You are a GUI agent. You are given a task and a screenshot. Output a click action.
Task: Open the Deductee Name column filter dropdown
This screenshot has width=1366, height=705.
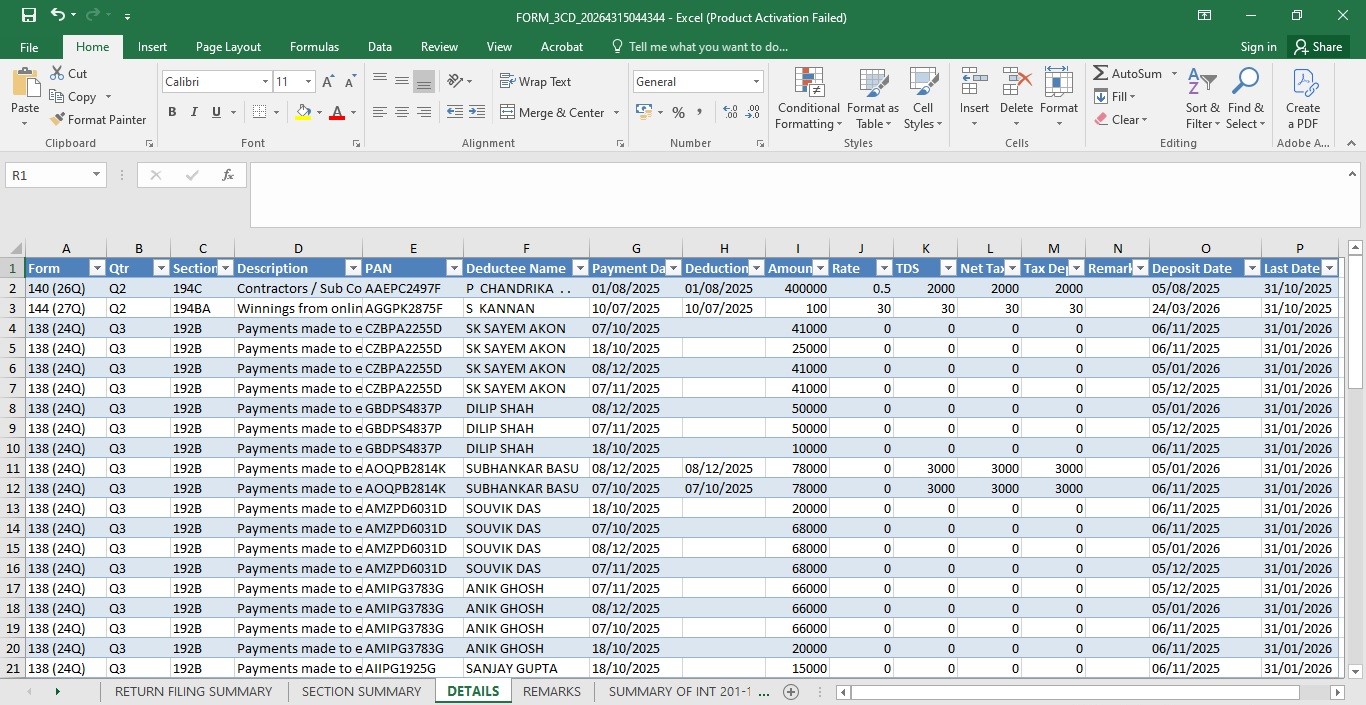(x=578, y=268)
